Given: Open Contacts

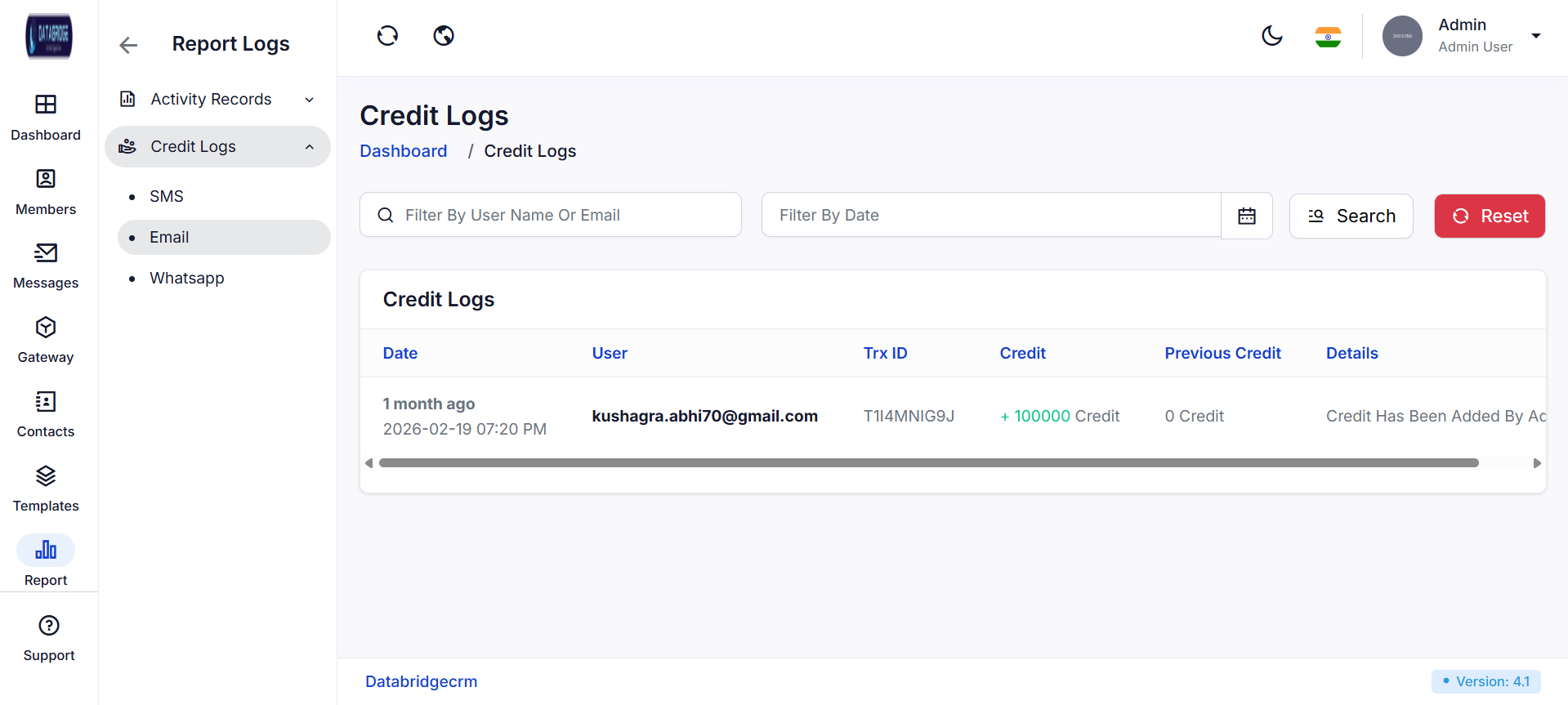Looking at the screenshot, I should click(x=46, y=415).
